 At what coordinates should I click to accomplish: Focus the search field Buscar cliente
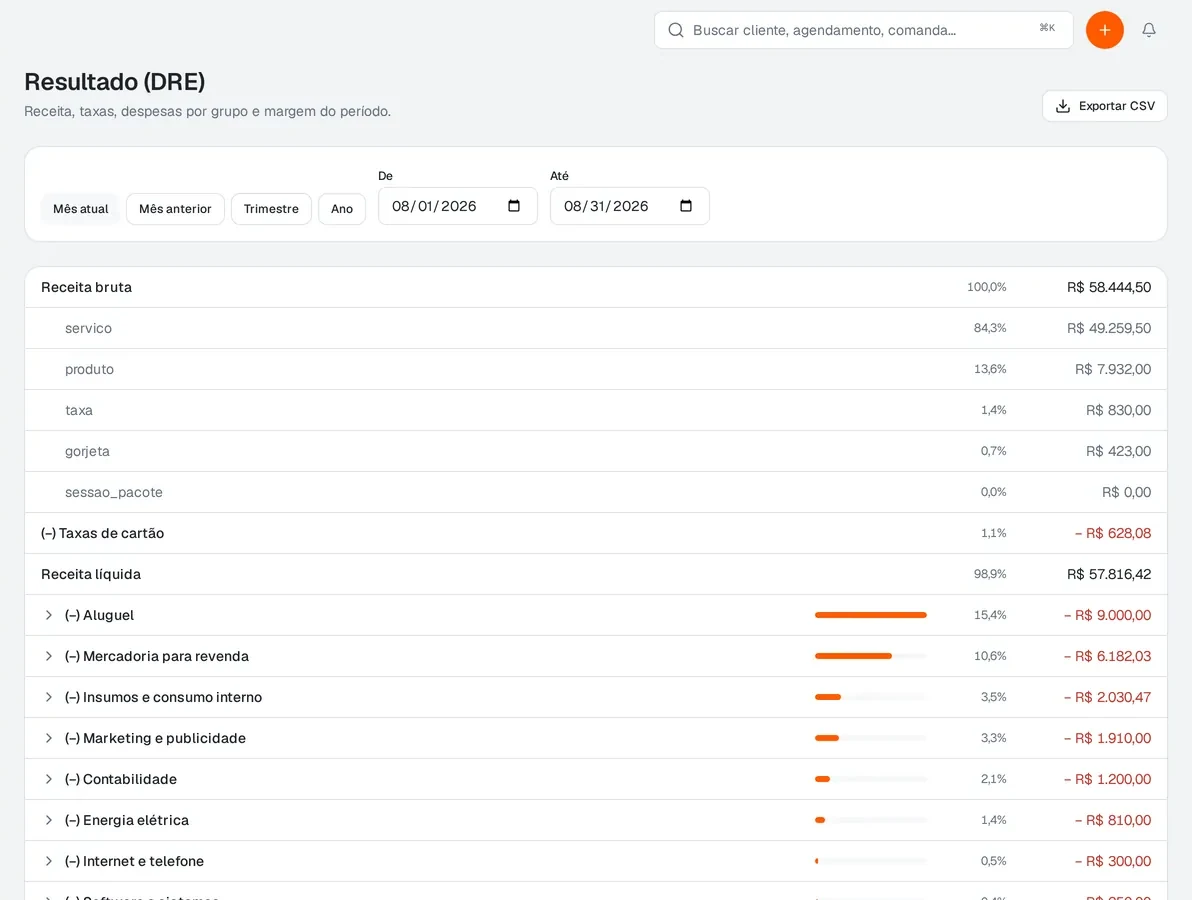[x=864, y=30]
